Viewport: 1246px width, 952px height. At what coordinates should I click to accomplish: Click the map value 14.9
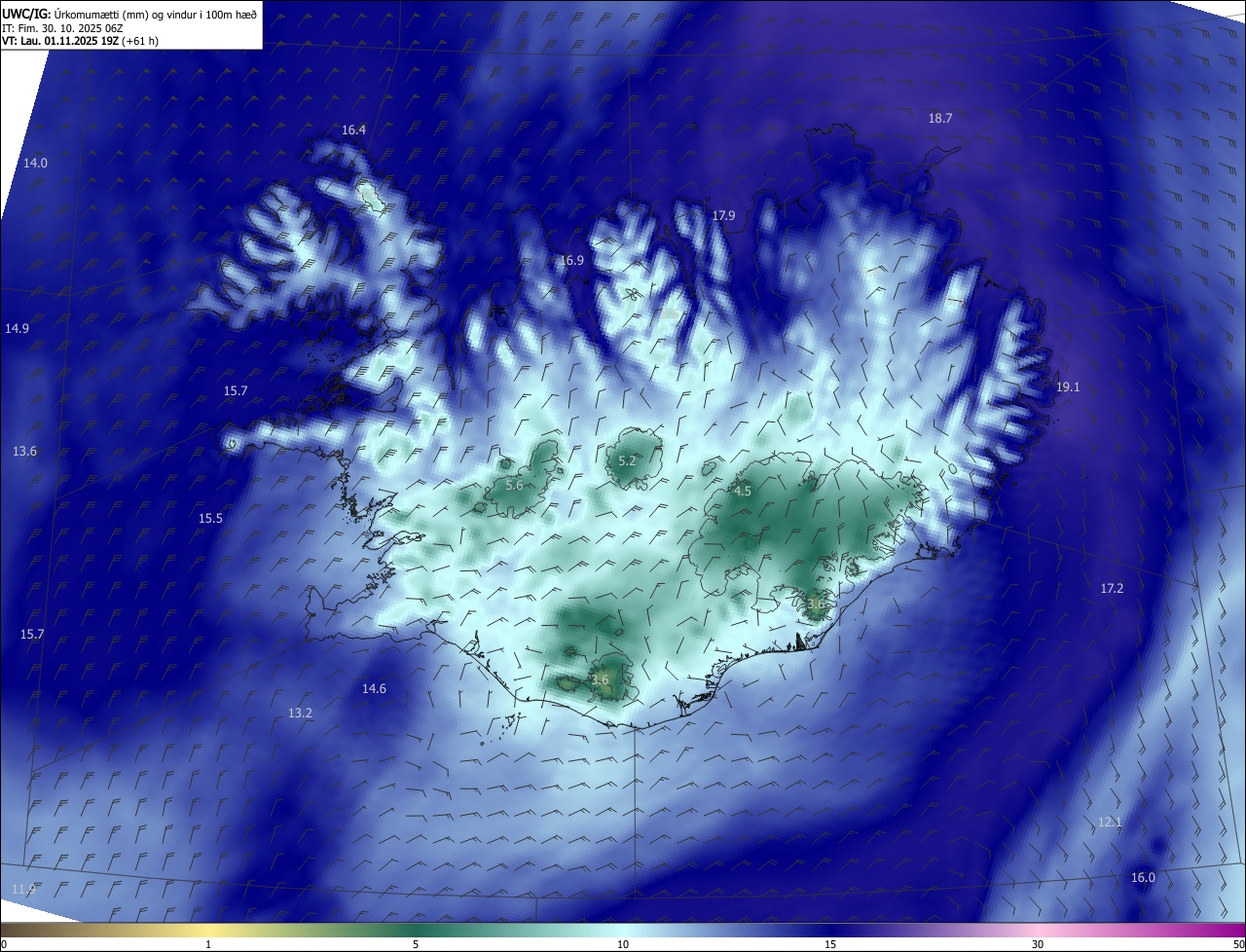[17, 329]
